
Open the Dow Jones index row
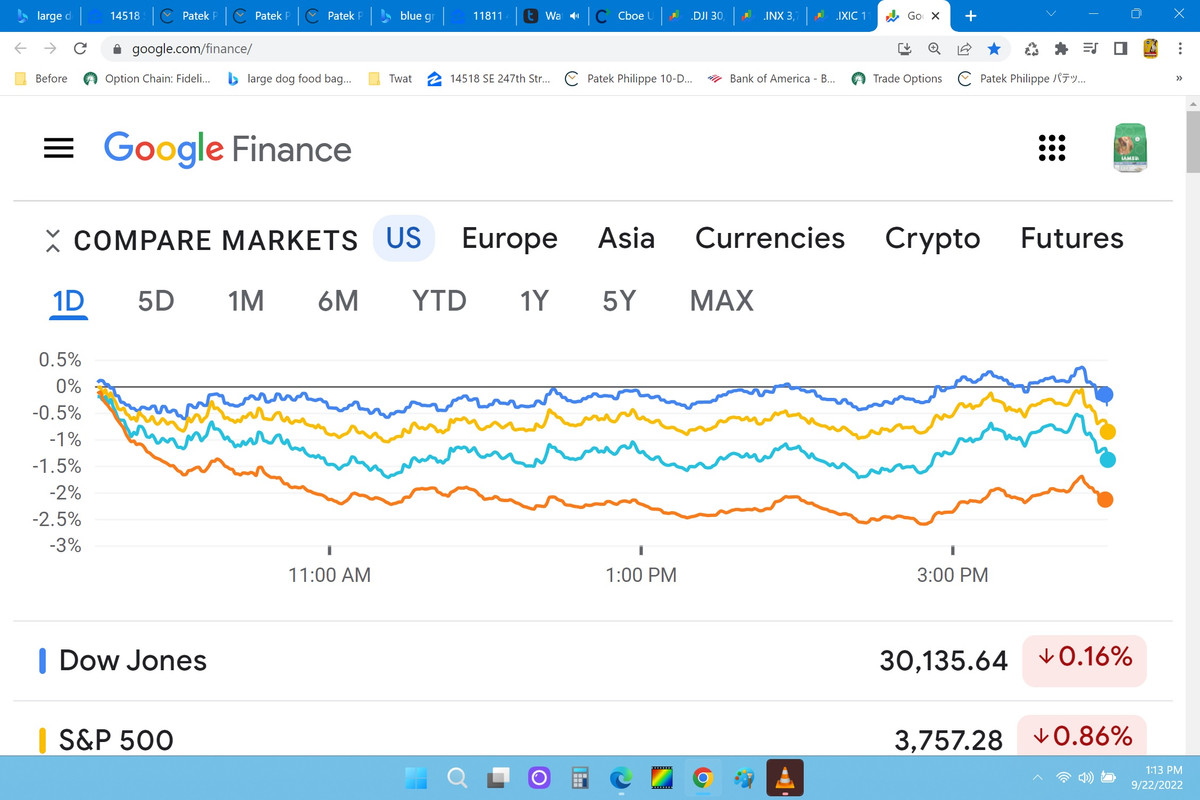point(592,660)
